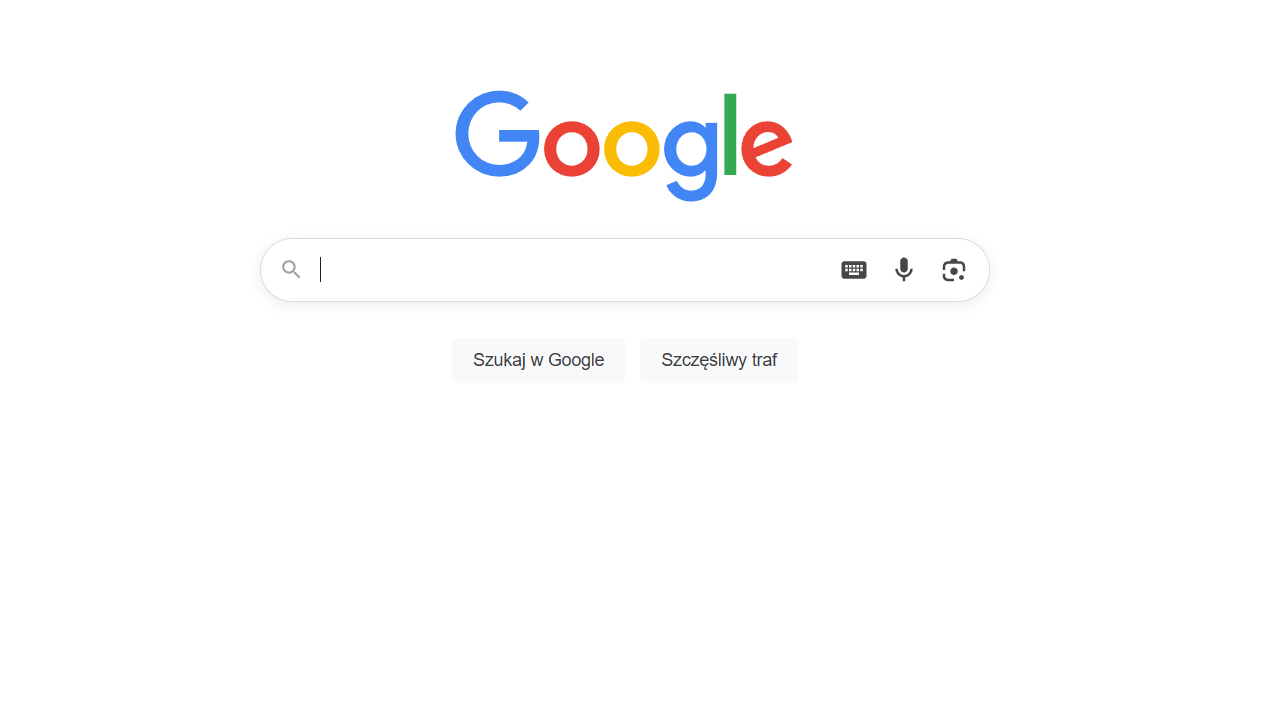Screen dimensions: 1275x703
Task: Click the blinking text cursor in the search box
Action: [320, 270]
